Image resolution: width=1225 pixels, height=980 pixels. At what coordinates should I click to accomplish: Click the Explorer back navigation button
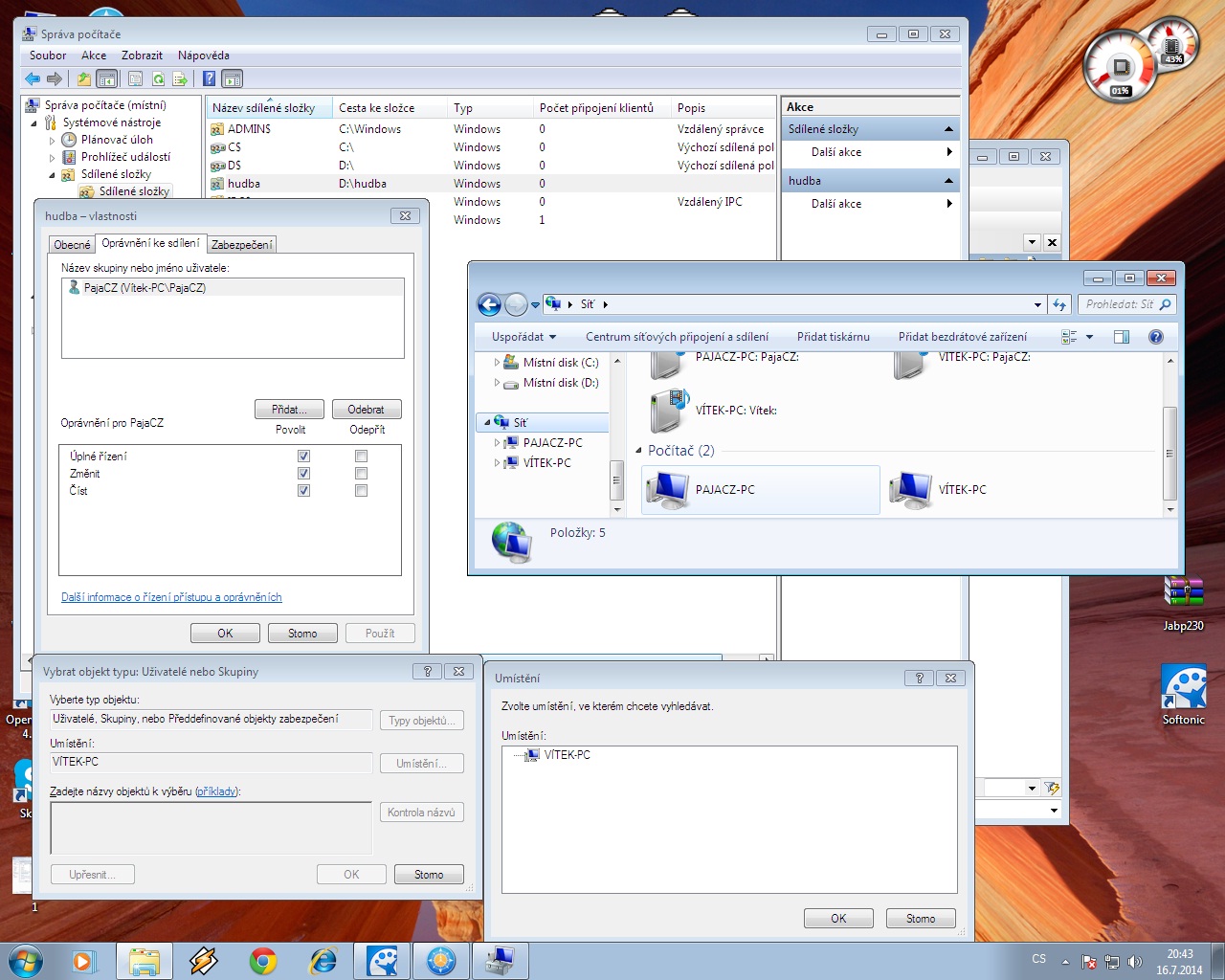(x=489, y=305)
